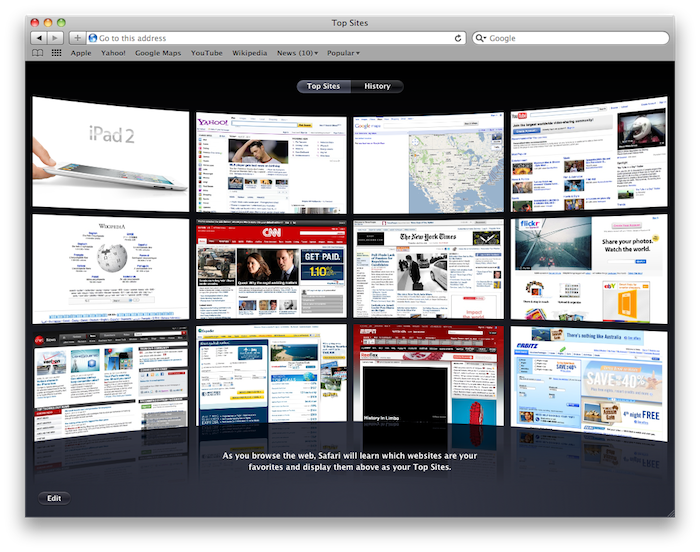Screen dimensions: 700x552
Task: Switch to the History tab
Action: [377, 86]
